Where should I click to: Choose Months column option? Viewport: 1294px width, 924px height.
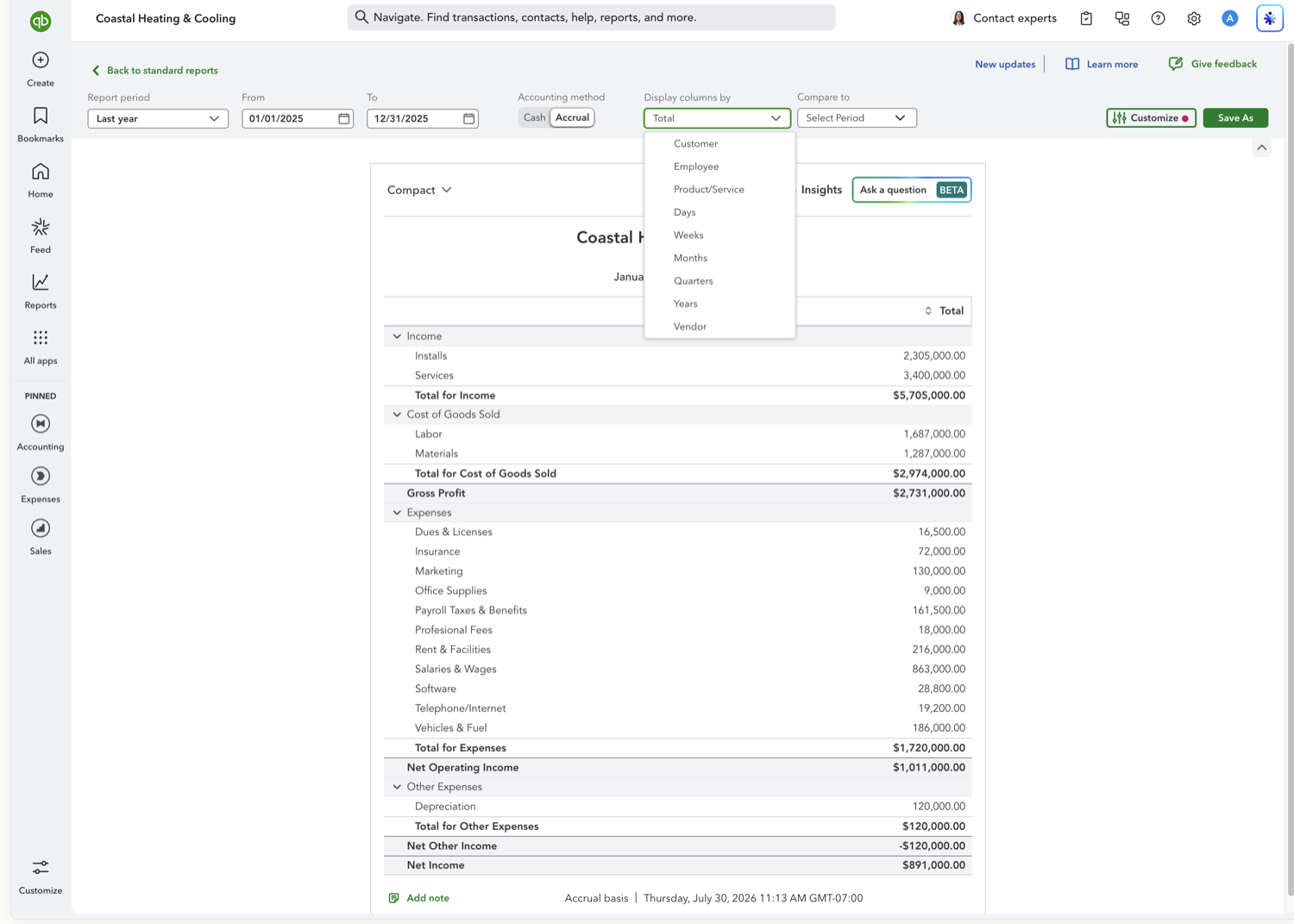(x=719, y=258)
